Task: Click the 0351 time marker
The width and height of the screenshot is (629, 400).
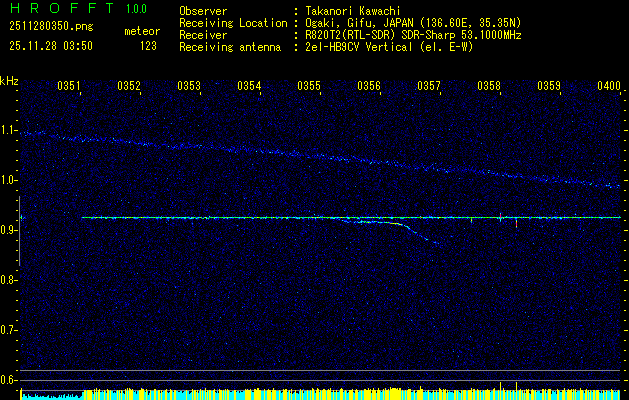Action: coord(69,87)
